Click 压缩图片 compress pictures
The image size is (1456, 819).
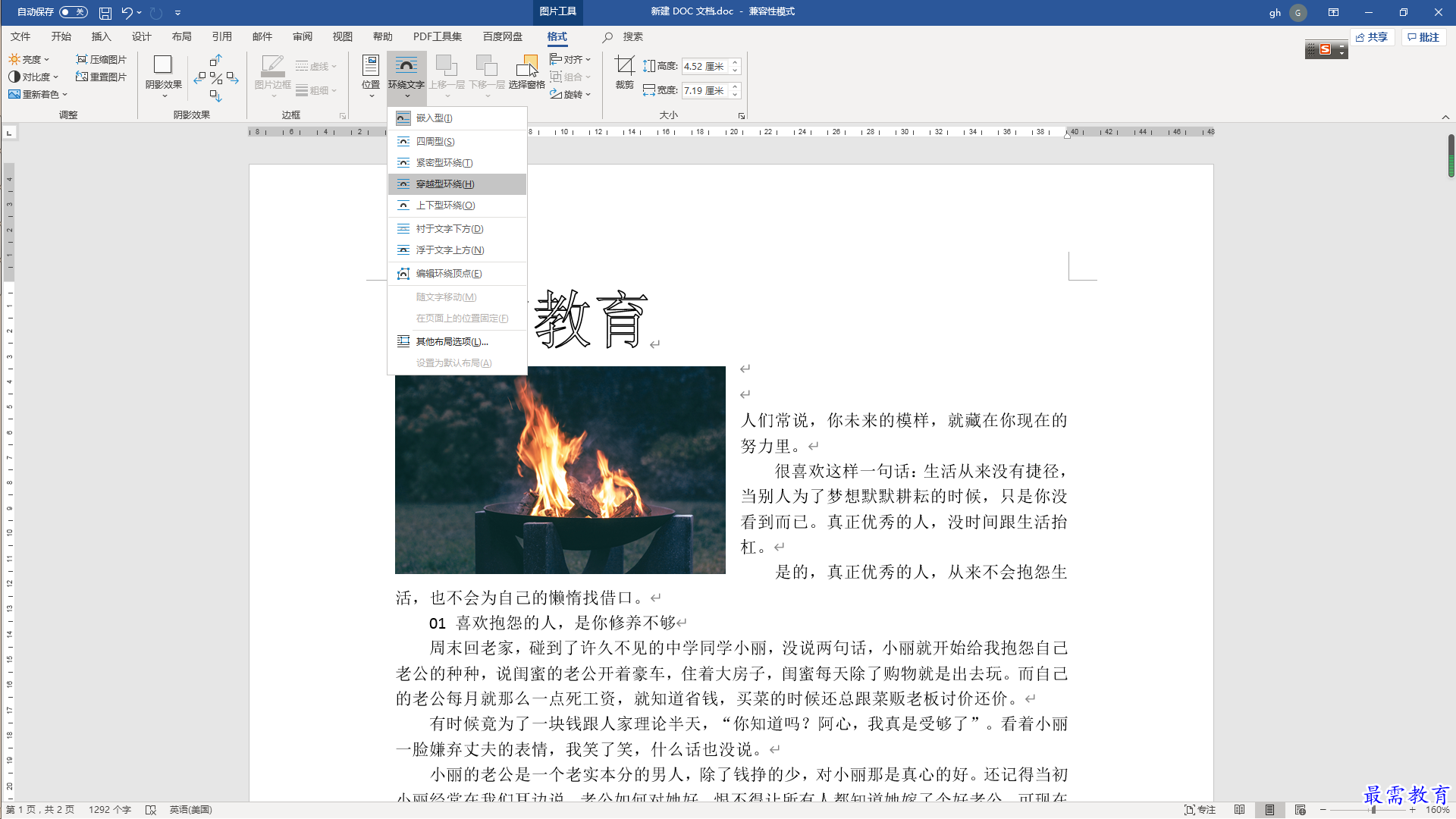pos(101,59)
